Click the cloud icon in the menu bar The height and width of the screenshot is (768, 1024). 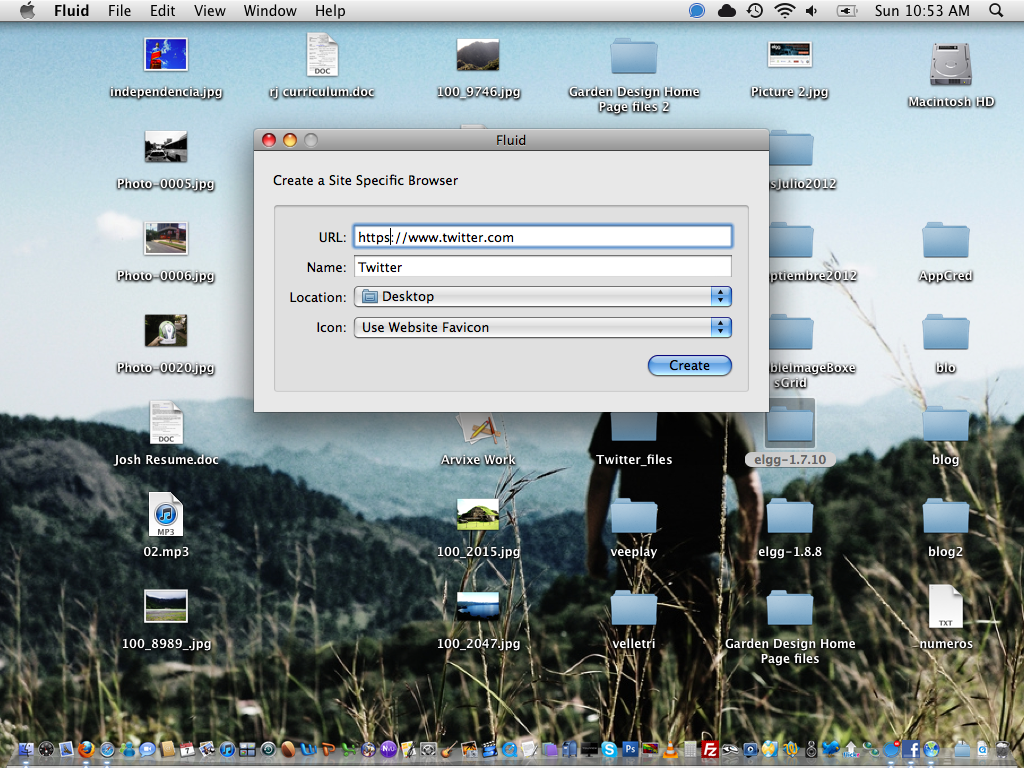tap(726, 10)
